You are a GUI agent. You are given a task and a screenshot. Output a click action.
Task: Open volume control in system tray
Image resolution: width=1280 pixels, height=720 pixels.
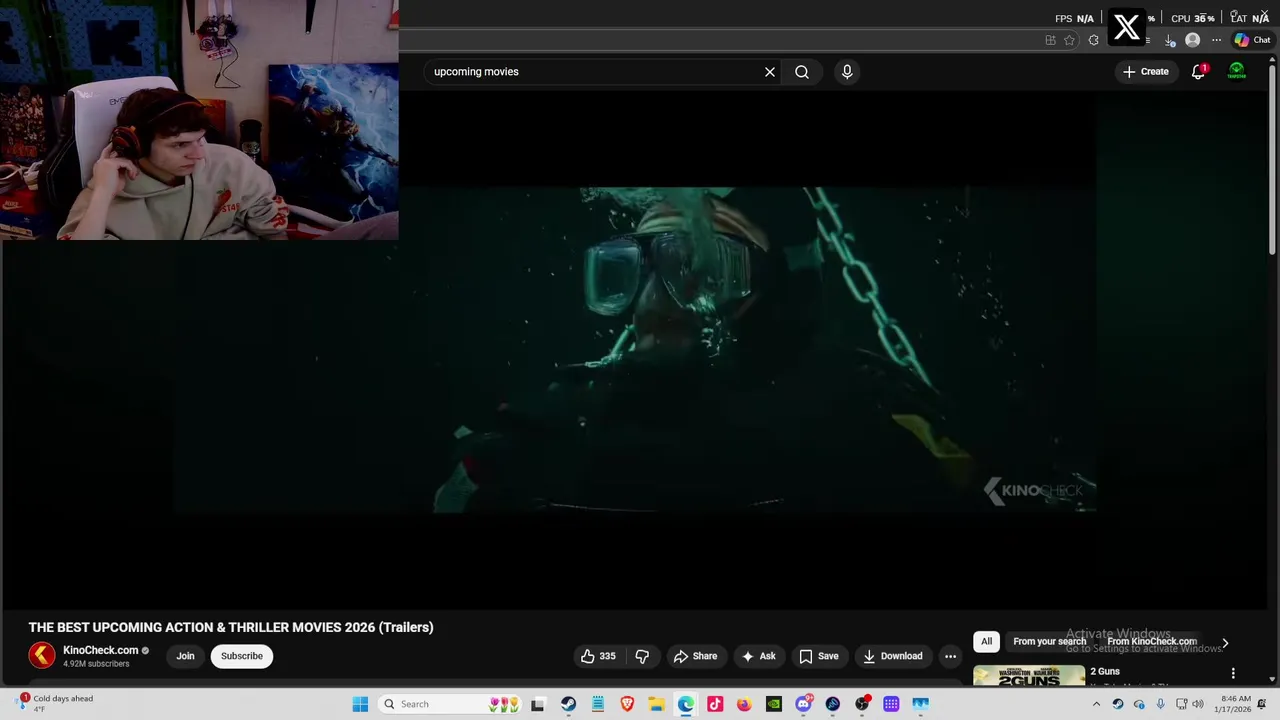pyautogui.click(x=1198, y=704)
